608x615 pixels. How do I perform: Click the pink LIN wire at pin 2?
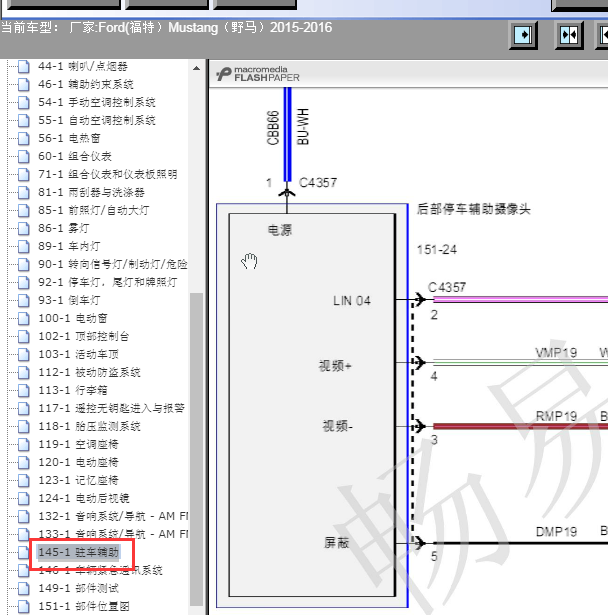(x=521, y=300)
